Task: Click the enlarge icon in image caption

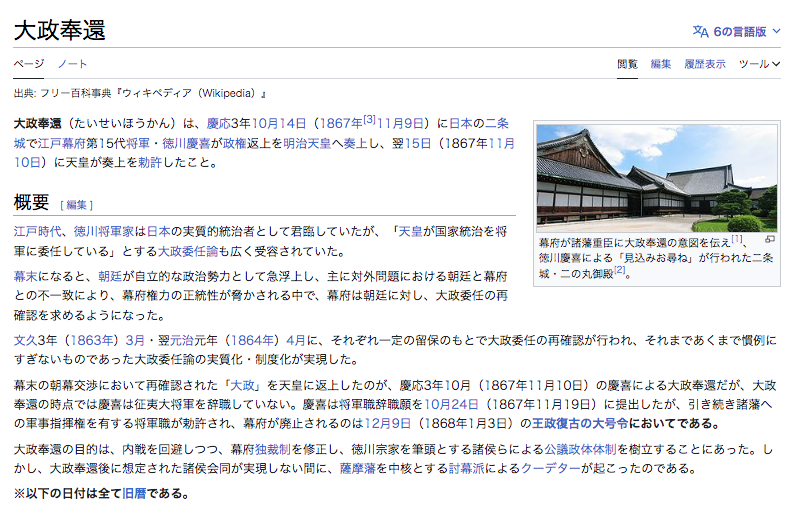Action: pos(770,239)
